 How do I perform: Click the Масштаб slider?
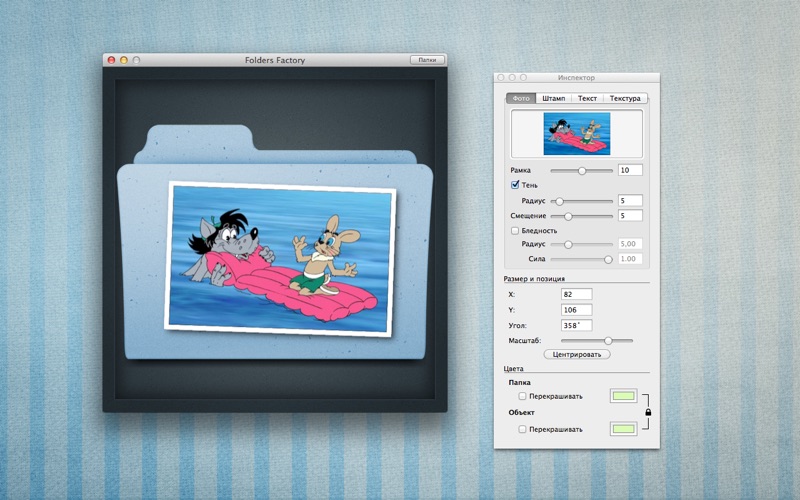pyautogui.click(x=597, y=340)
